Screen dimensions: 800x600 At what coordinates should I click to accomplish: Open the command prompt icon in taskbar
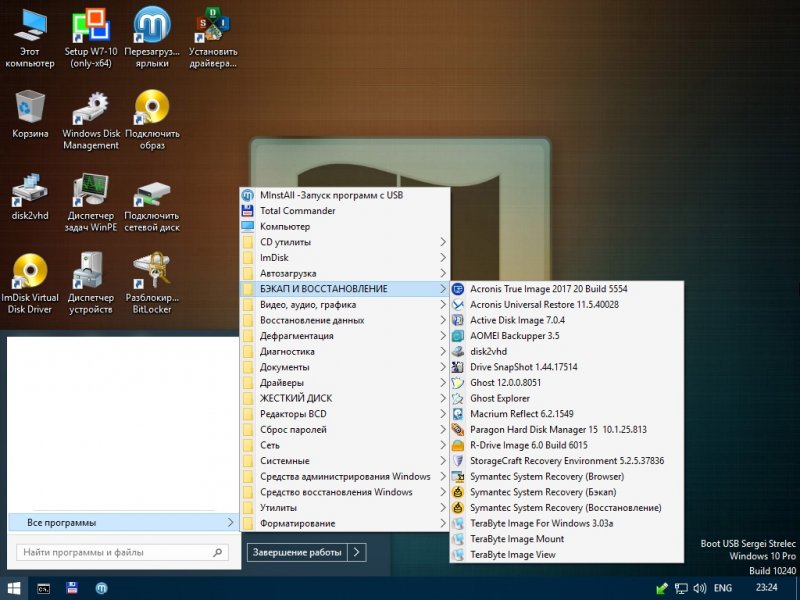pos(44,588)
